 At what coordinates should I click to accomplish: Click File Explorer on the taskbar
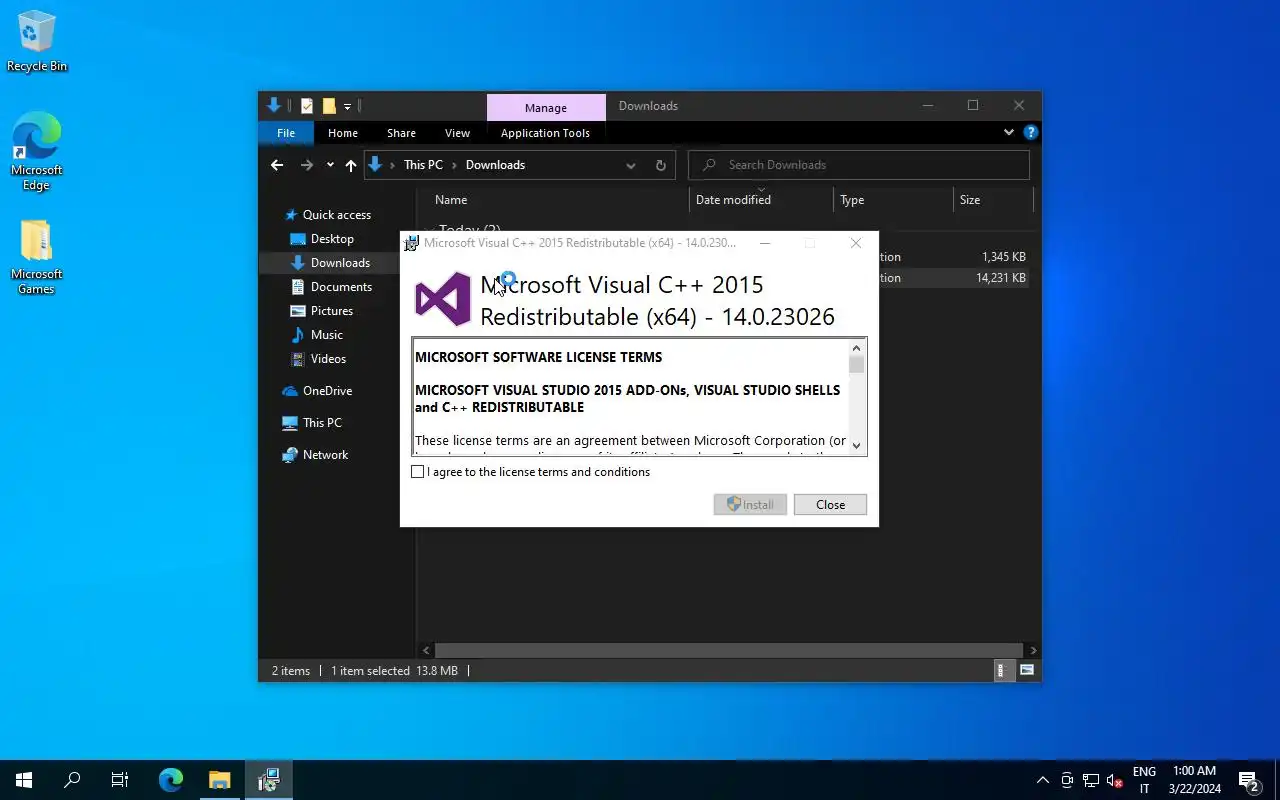tap(219, 780)
